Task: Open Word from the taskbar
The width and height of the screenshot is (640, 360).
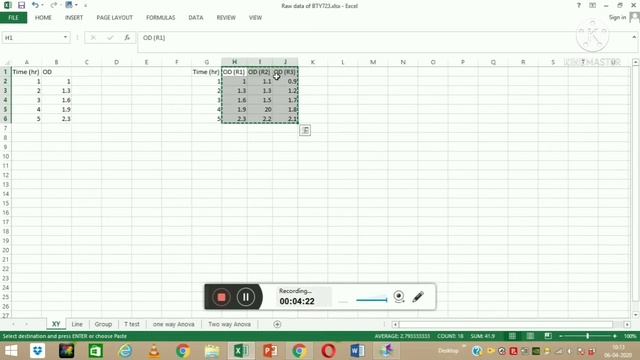Action: [357, 351]
